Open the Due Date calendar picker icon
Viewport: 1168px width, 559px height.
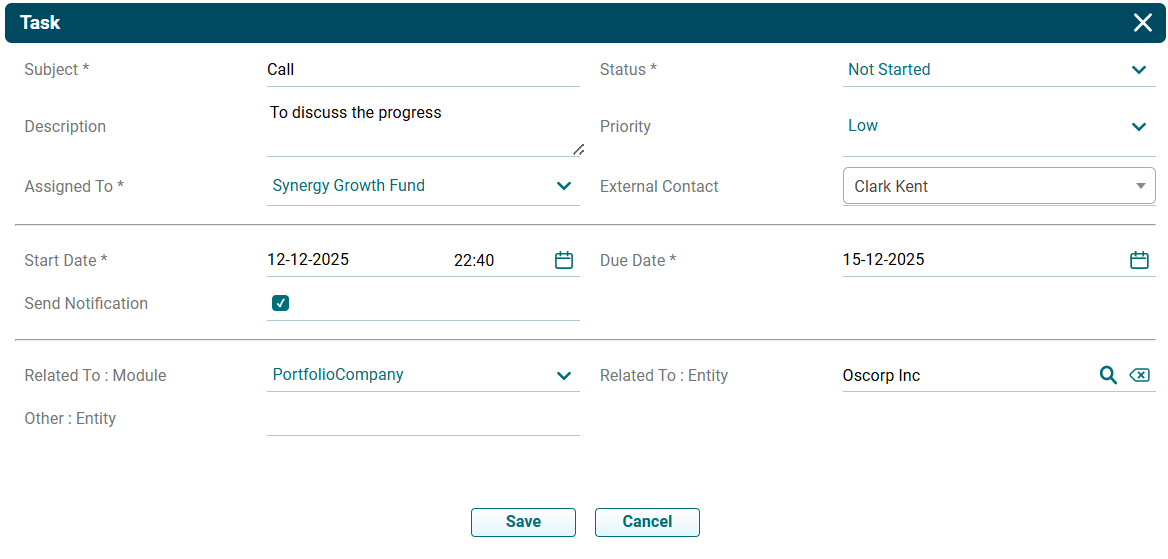[1139, 260]
